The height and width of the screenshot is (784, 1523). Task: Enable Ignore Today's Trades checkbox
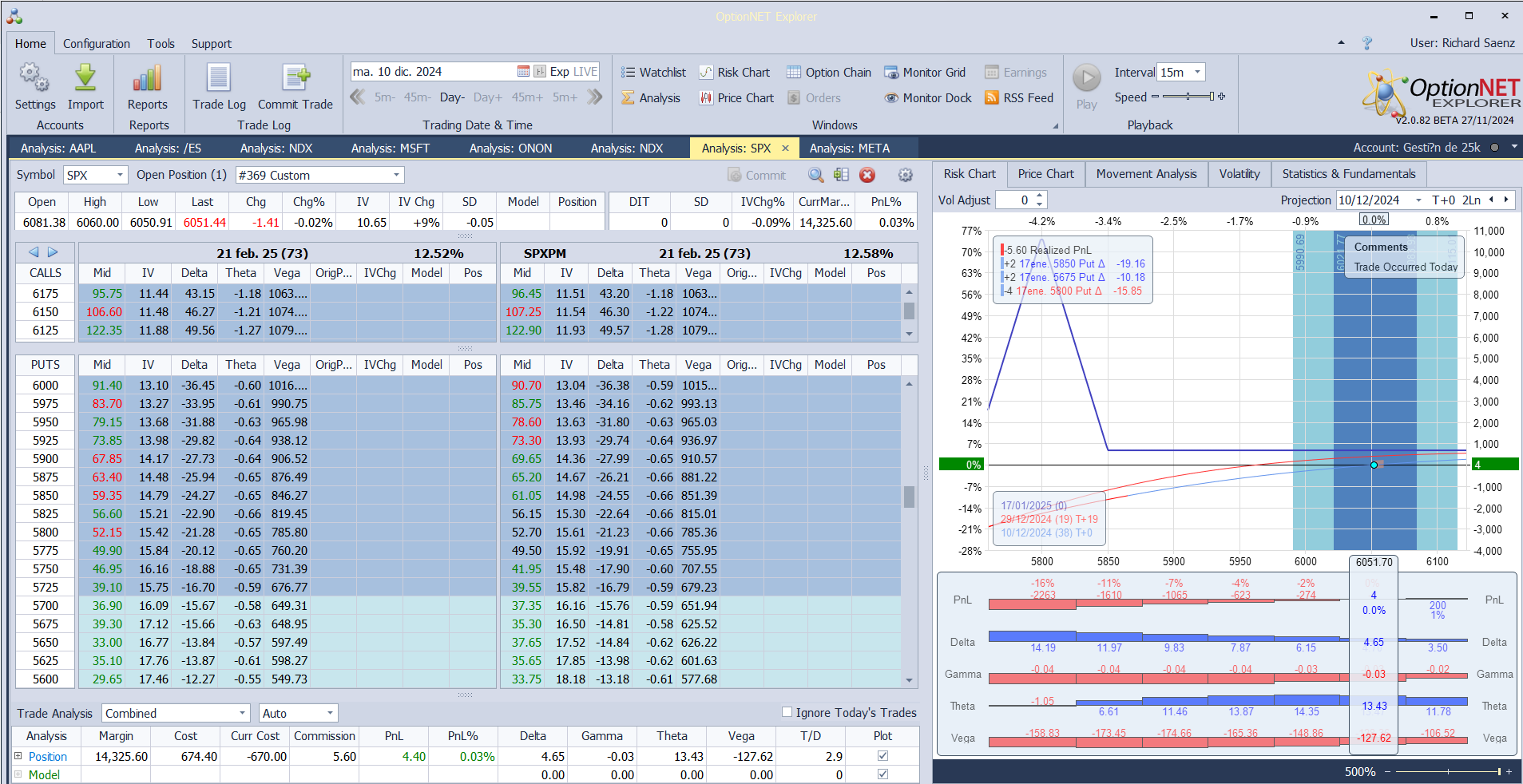(x=787, y=712)
